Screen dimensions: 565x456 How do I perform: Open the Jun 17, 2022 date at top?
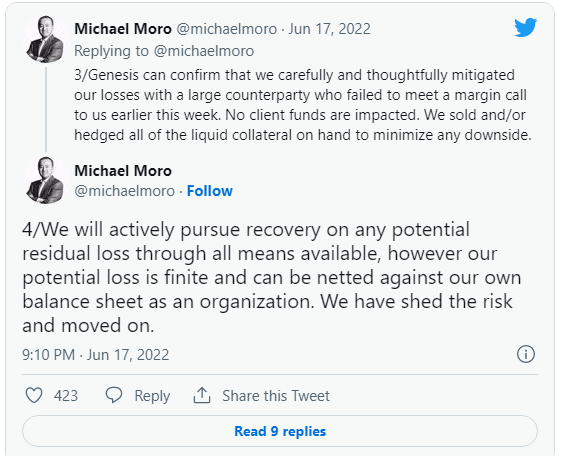click(x=329, y=29)
